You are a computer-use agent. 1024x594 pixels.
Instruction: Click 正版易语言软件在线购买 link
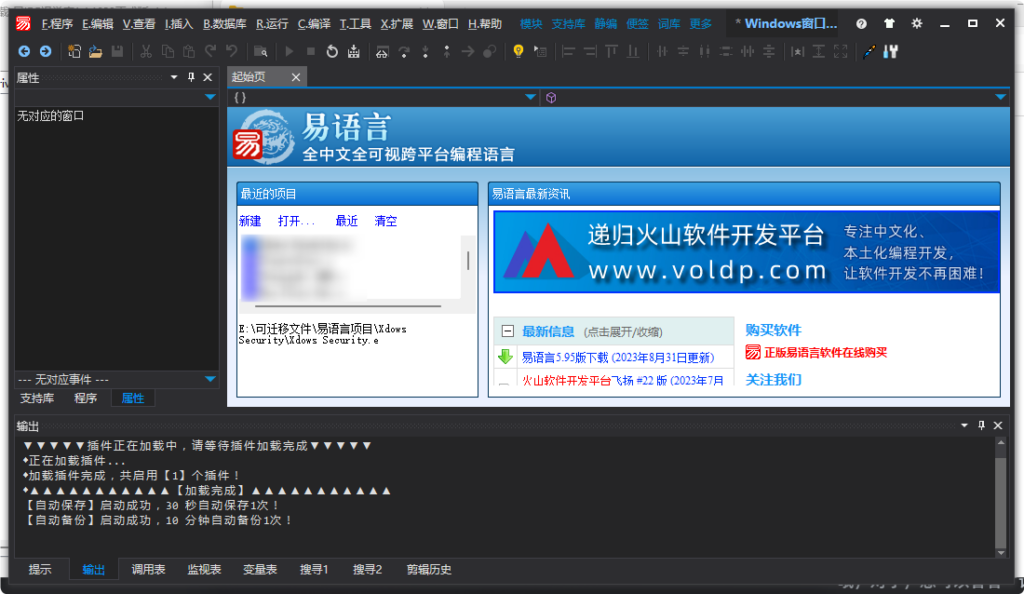click(x=825, y=352)
